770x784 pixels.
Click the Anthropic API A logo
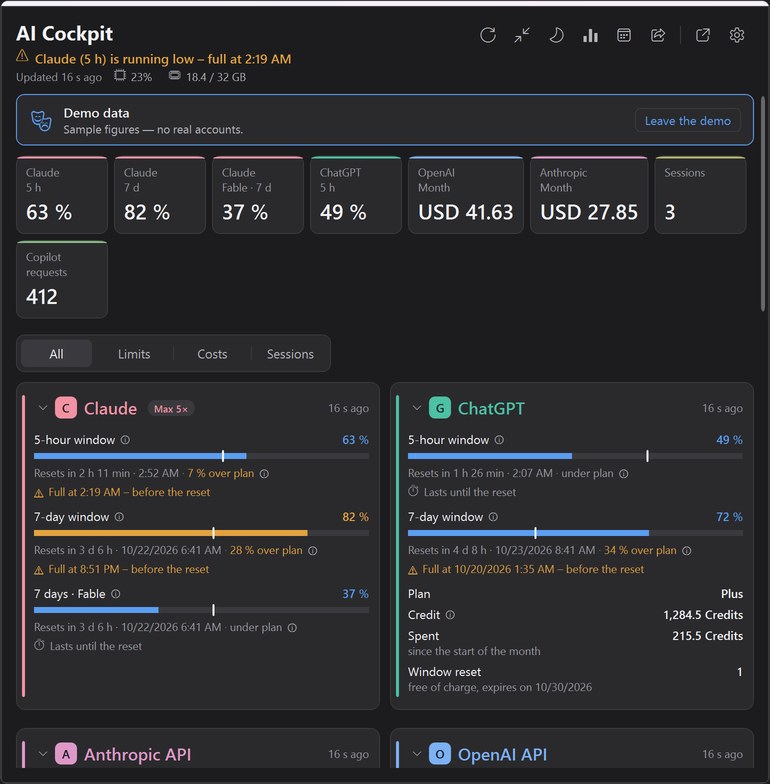66,754
